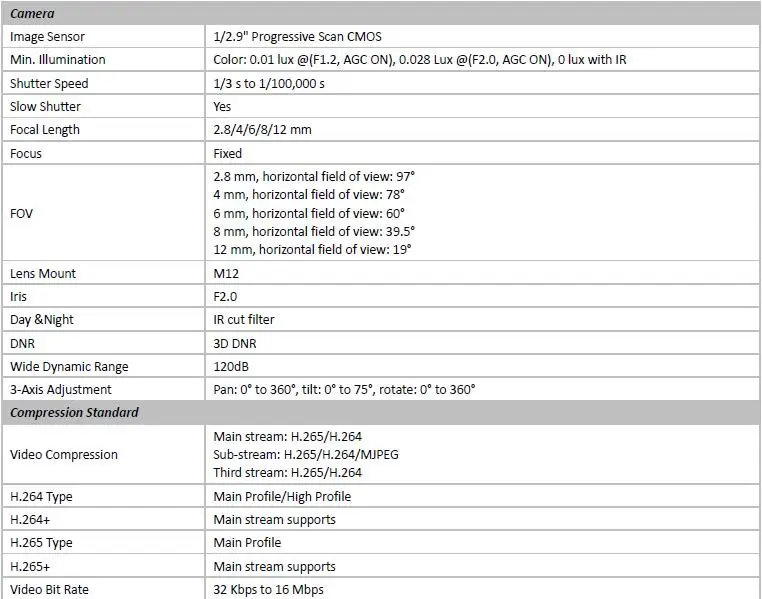Select the Video Bit Rate value
This screenshot has height=599, width=762.
point(268,590)
